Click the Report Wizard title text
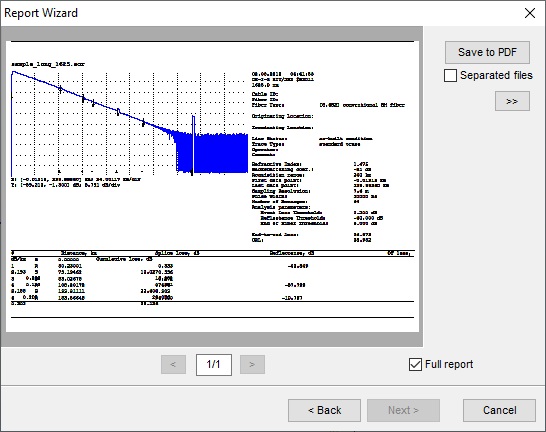 41,13
